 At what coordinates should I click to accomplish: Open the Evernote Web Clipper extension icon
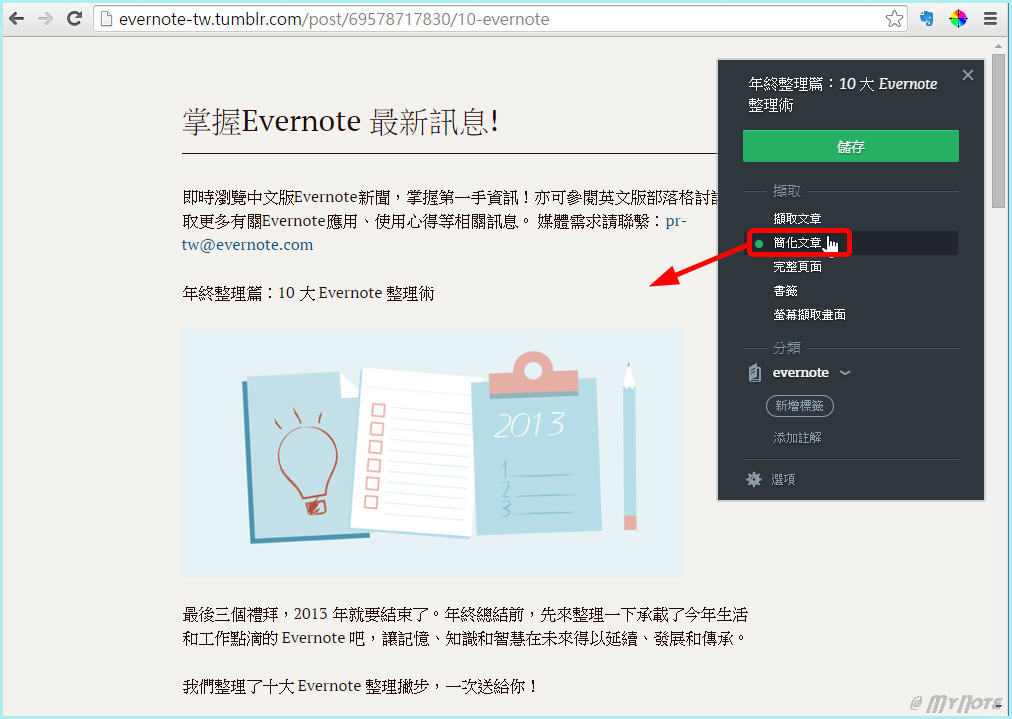[927, 19]
